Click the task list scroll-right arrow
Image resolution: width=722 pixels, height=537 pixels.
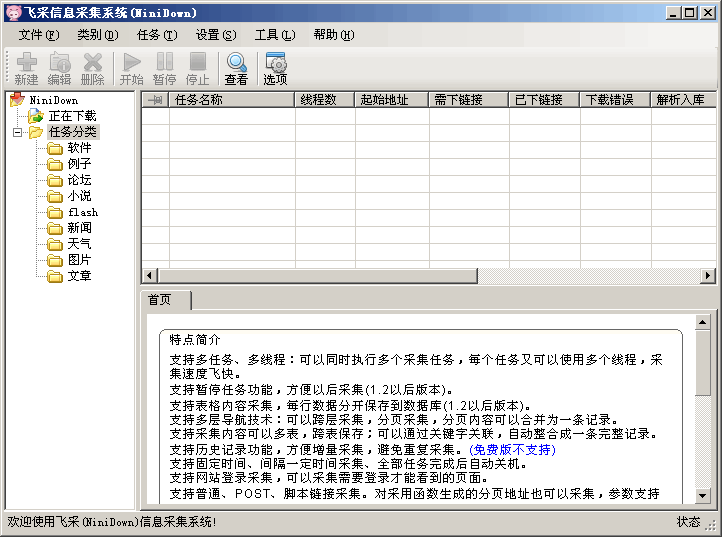pyautogui.click(x=708, y=276)
